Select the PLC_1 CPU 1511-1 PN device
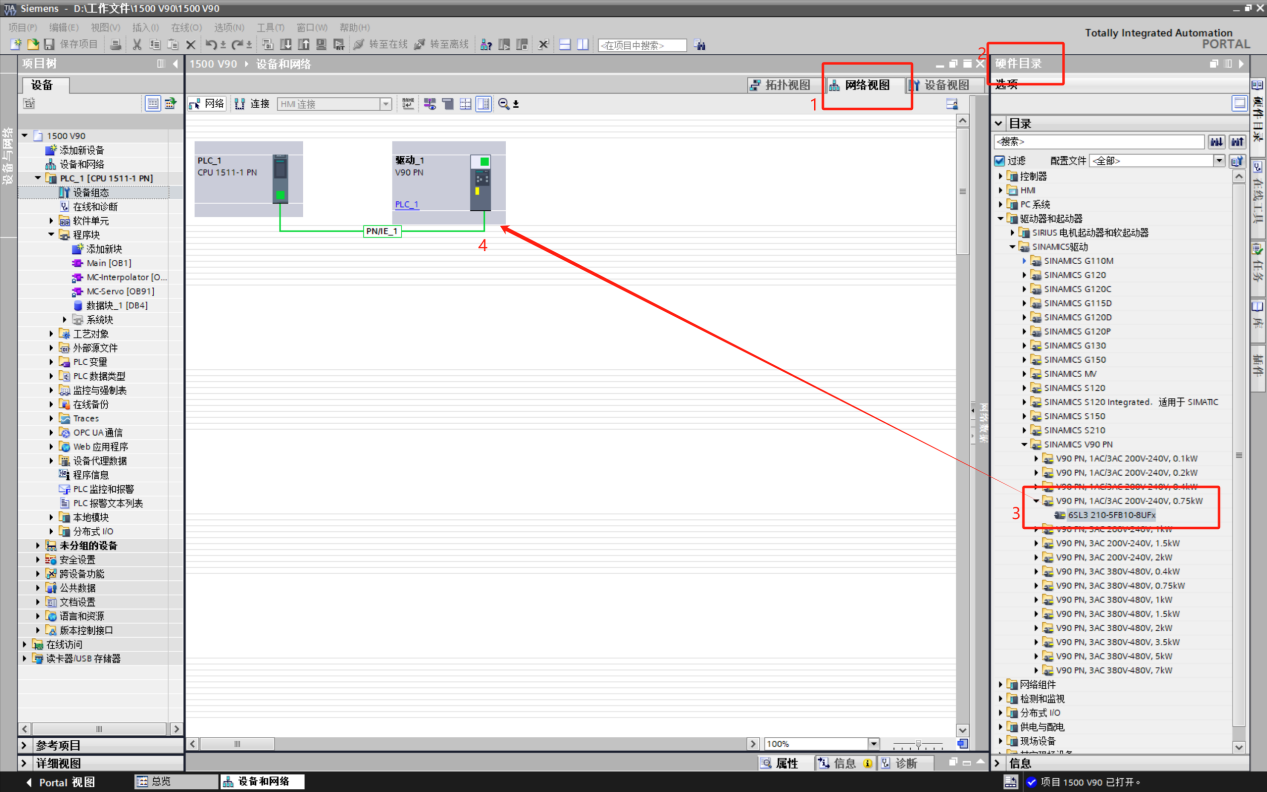 (248, 179)
